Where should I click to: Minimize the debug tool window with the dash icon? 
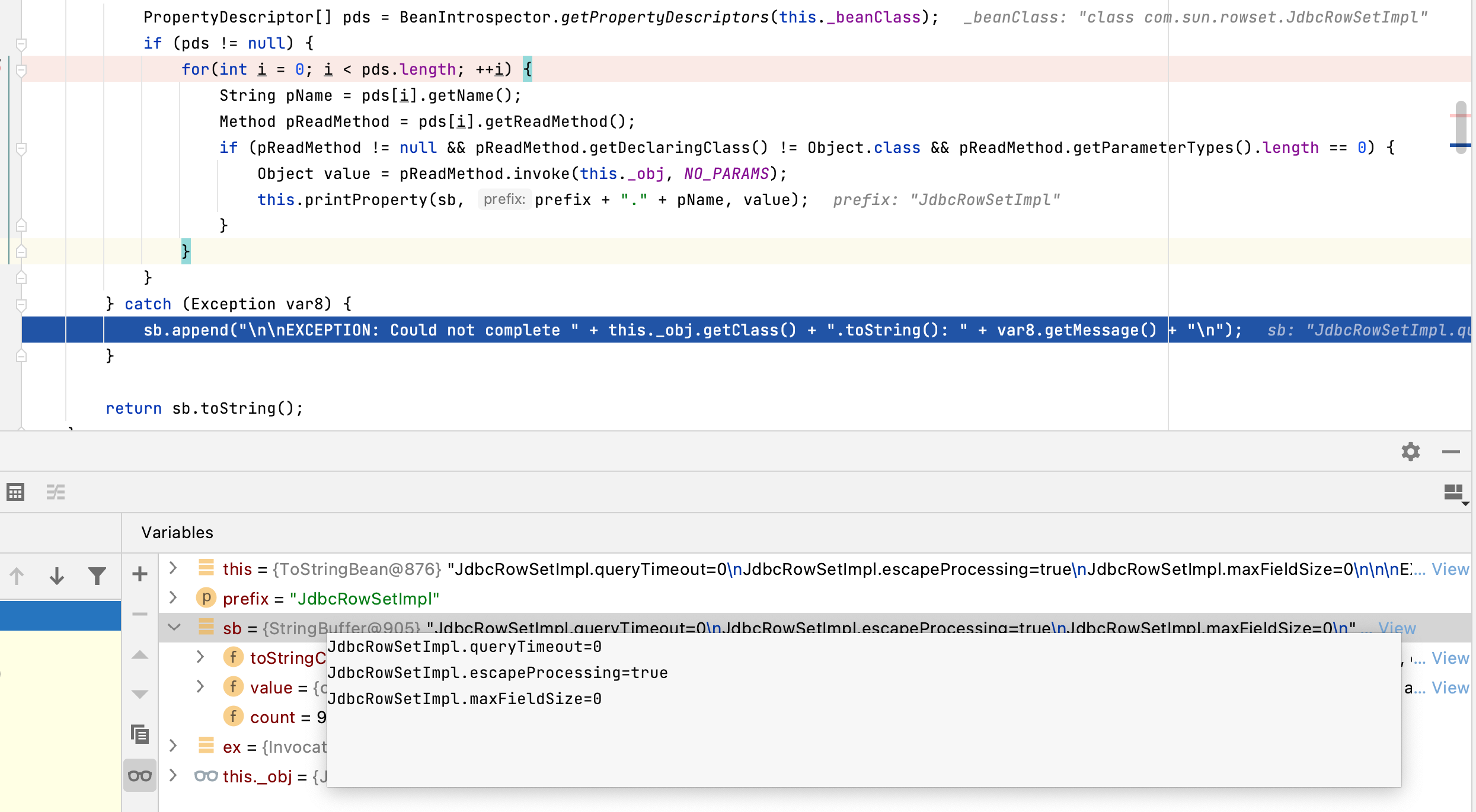[1451, 452]
